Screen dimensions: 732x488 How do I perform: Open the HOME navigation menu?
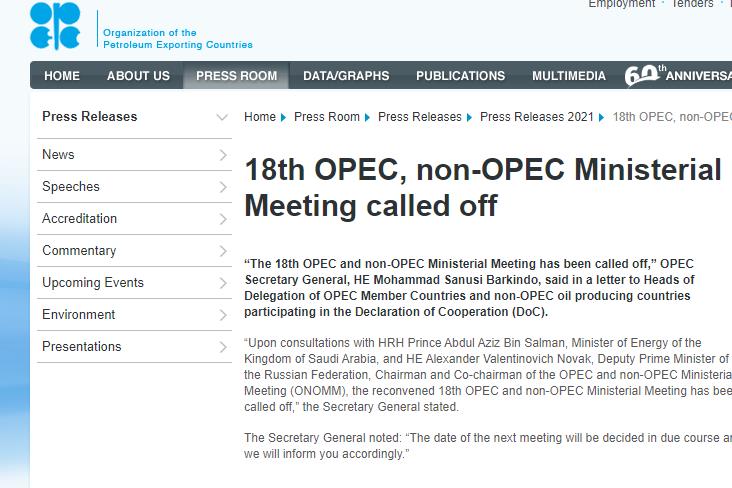click(x=62, y=76)
